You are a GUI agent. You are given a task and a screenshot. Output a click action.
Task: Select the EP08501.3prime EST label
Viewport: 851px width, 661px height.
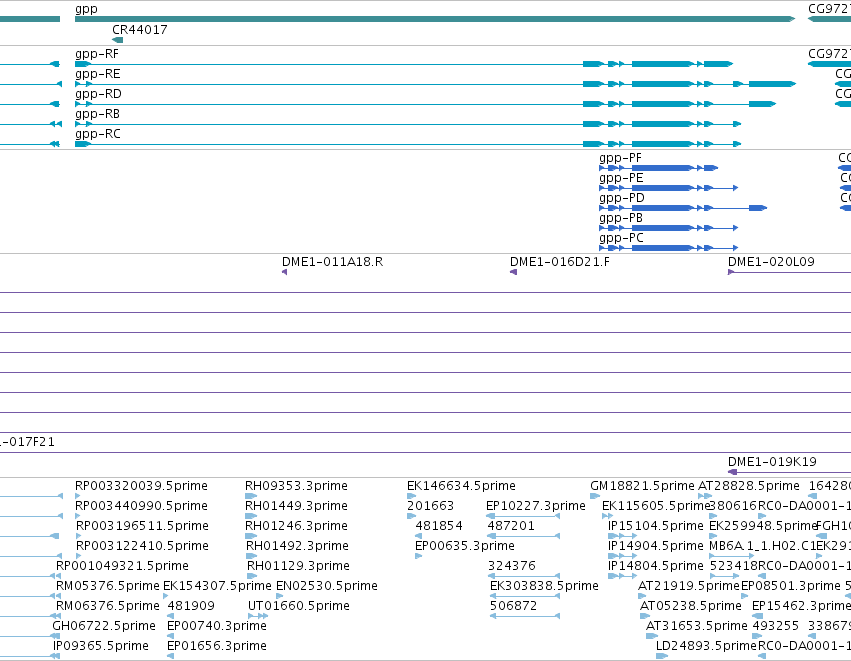(x=791, y=586)
